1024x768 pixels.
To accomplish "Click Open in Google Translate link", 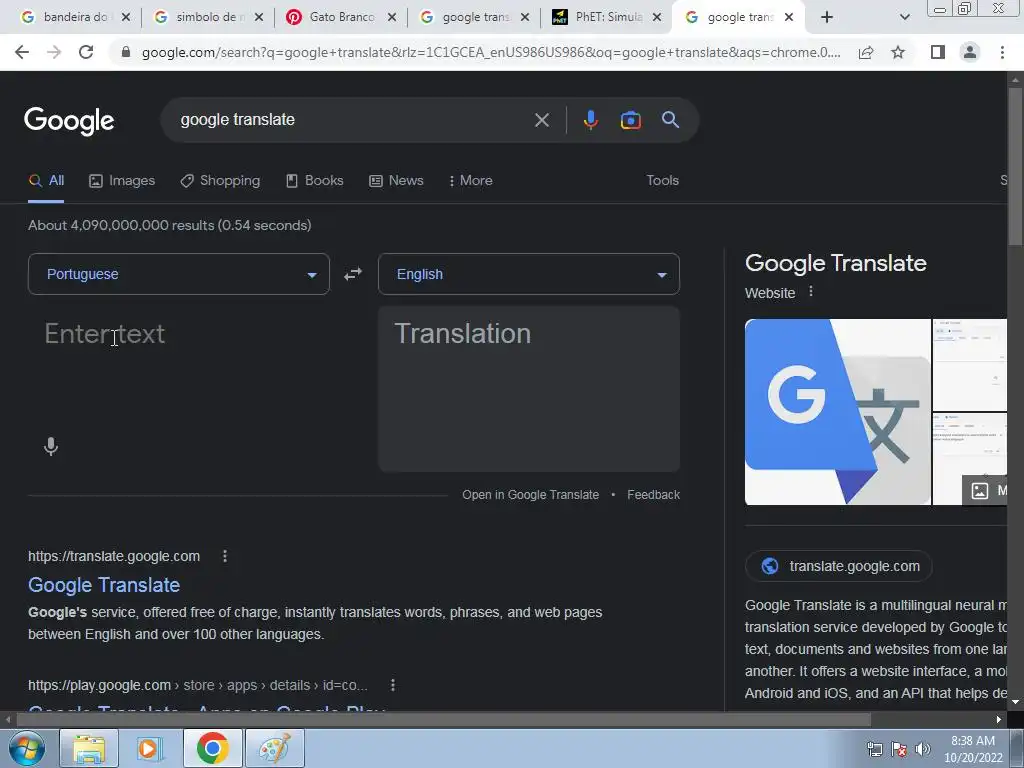I will 530,495.
